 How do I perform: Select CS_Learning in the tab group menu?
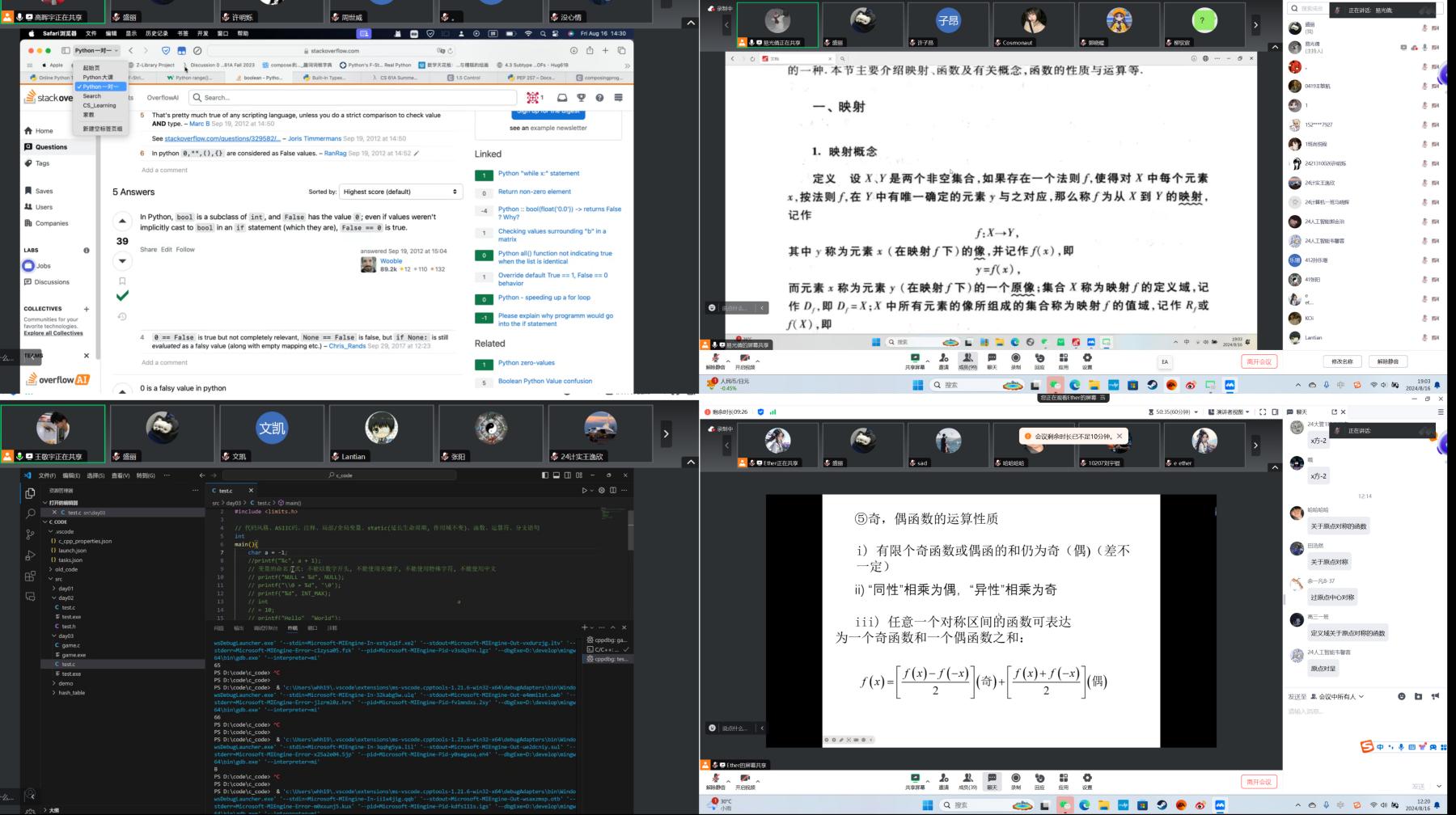pyautogui.click(x=99, y=105)
